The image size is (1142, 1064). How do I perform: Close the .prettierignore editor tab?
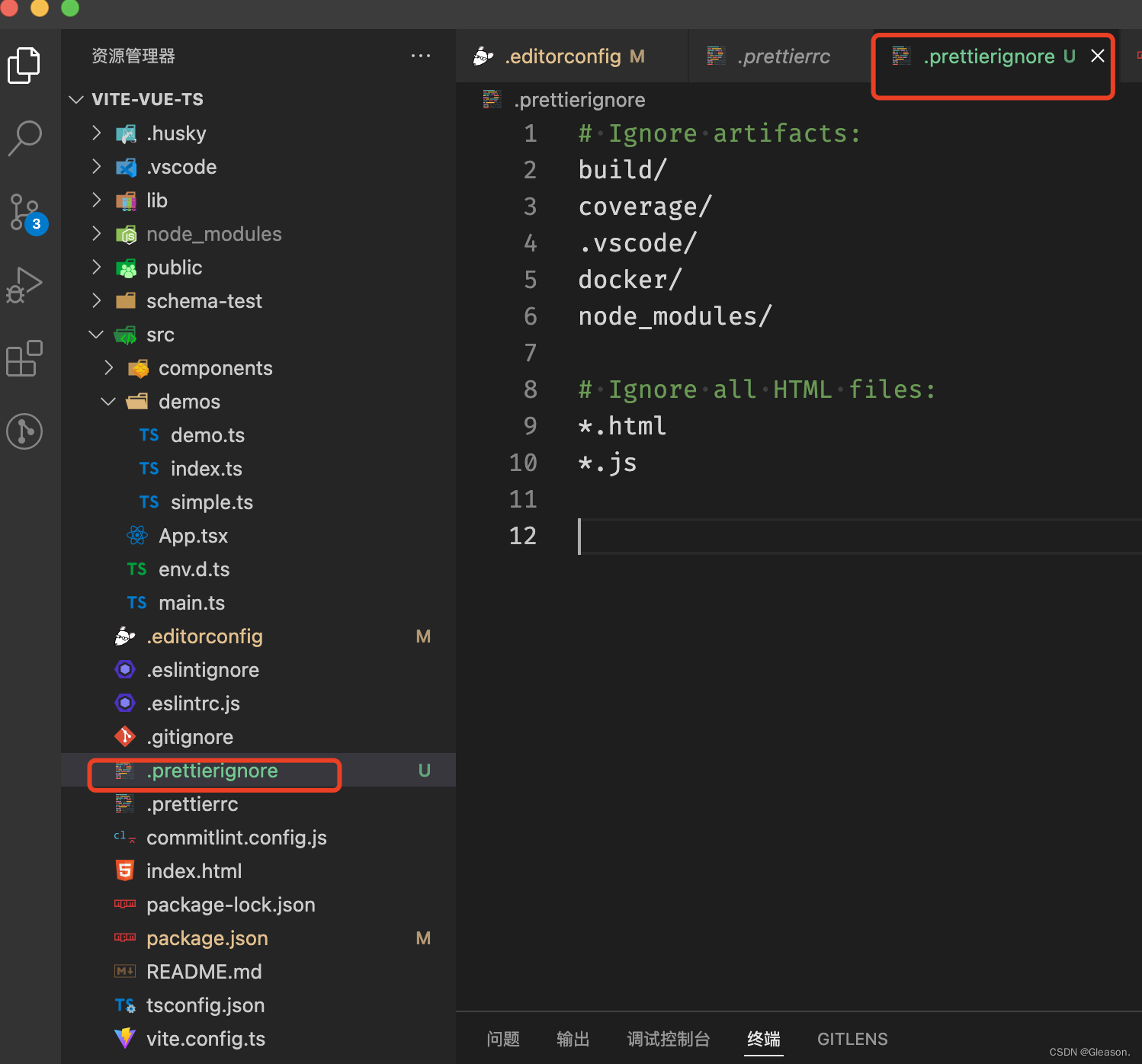pyautogui.click(x=1098, y=56)
